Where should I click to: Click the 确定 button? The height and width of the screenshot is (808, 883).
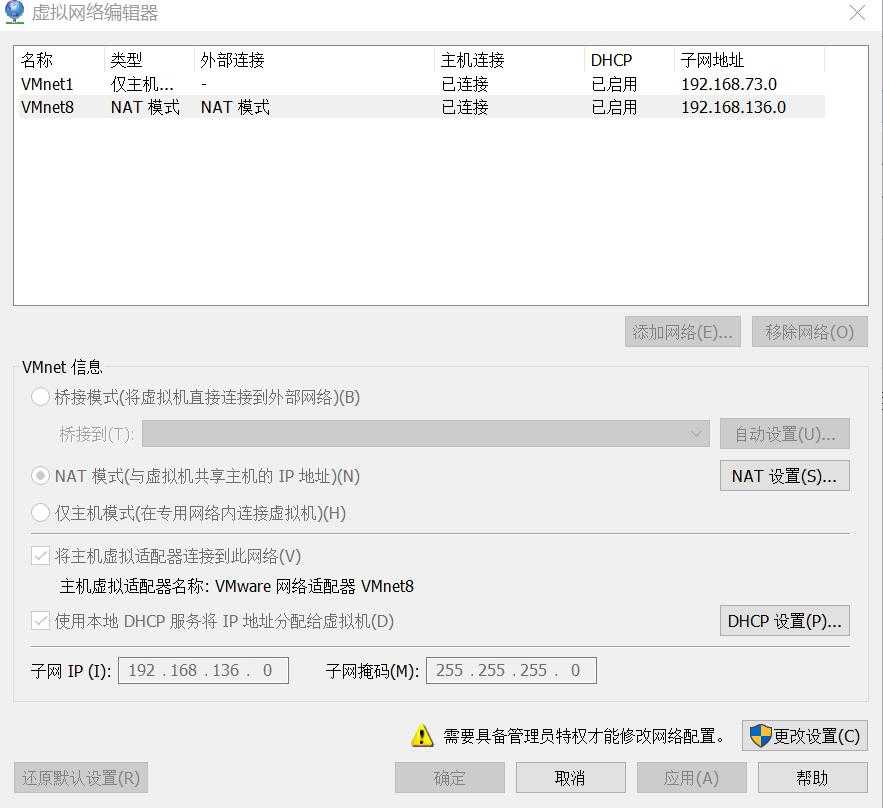[449, 778]
